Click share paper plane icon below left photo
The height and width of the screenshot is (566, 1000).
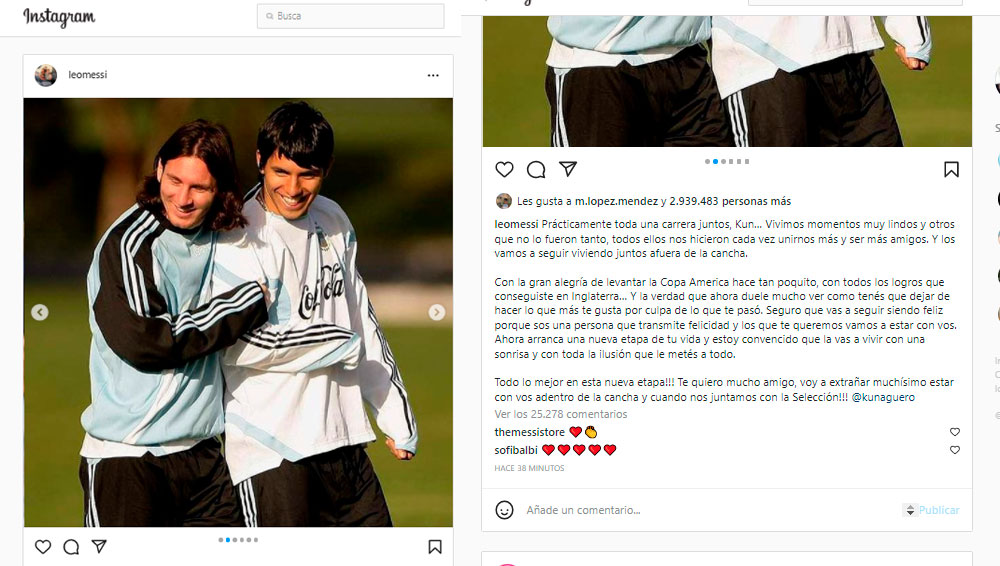tap(99, 546)
